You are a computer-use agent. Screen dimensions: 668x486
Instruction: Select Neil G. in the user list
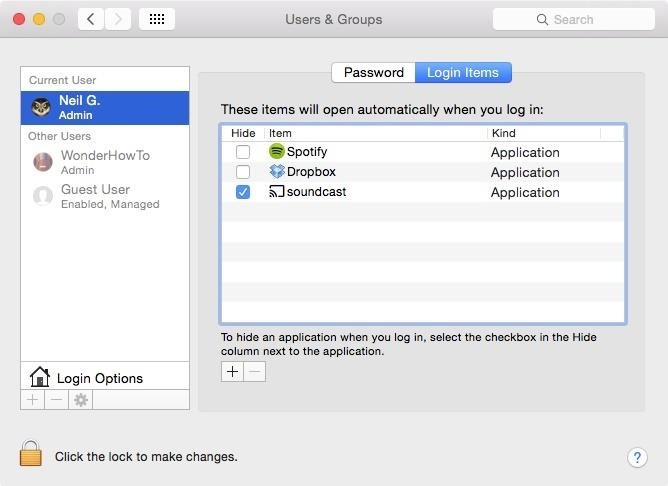[x=105, y=107]
